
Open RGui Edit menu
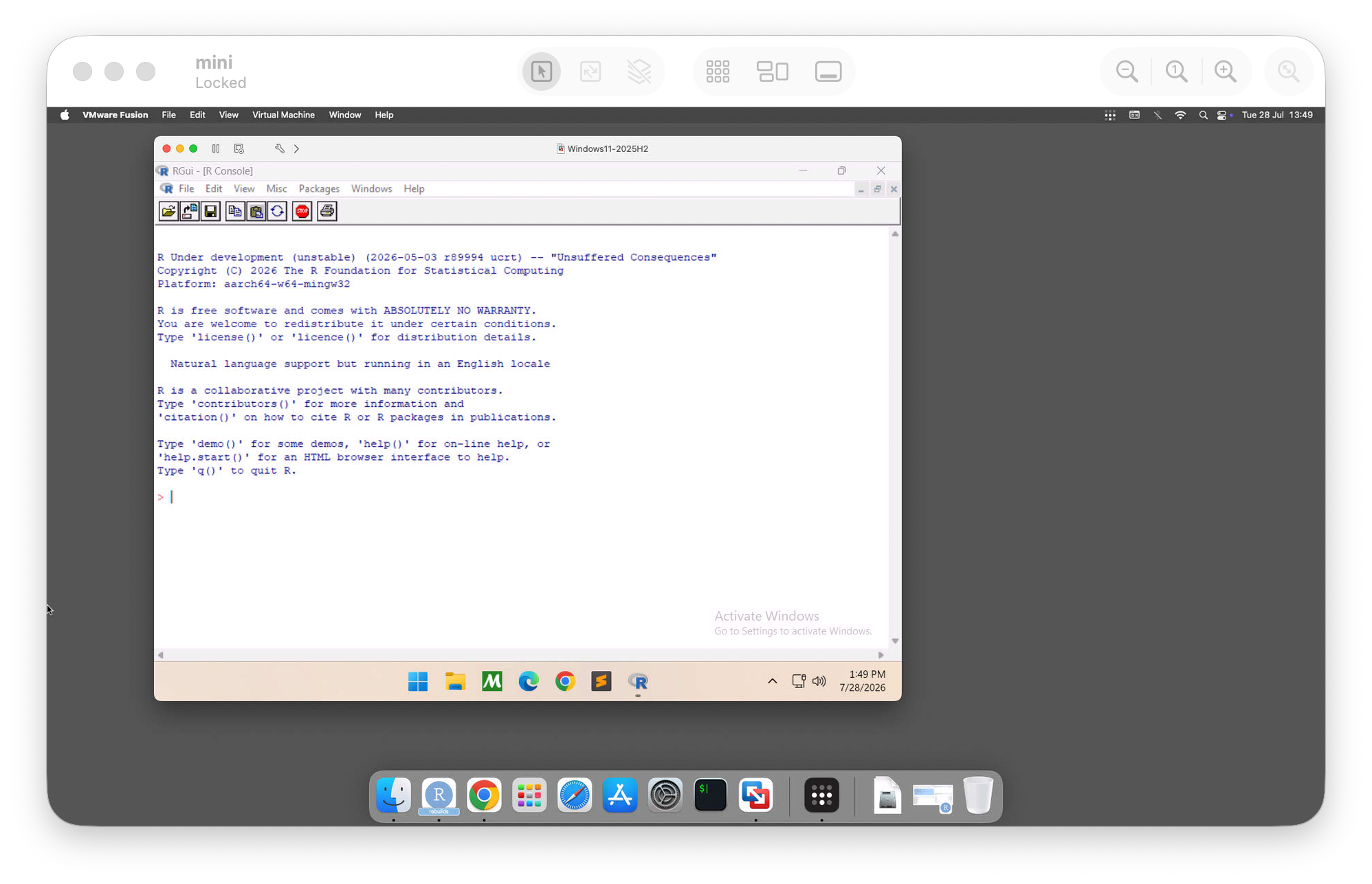pyautogui.click(x=214, y=188)
